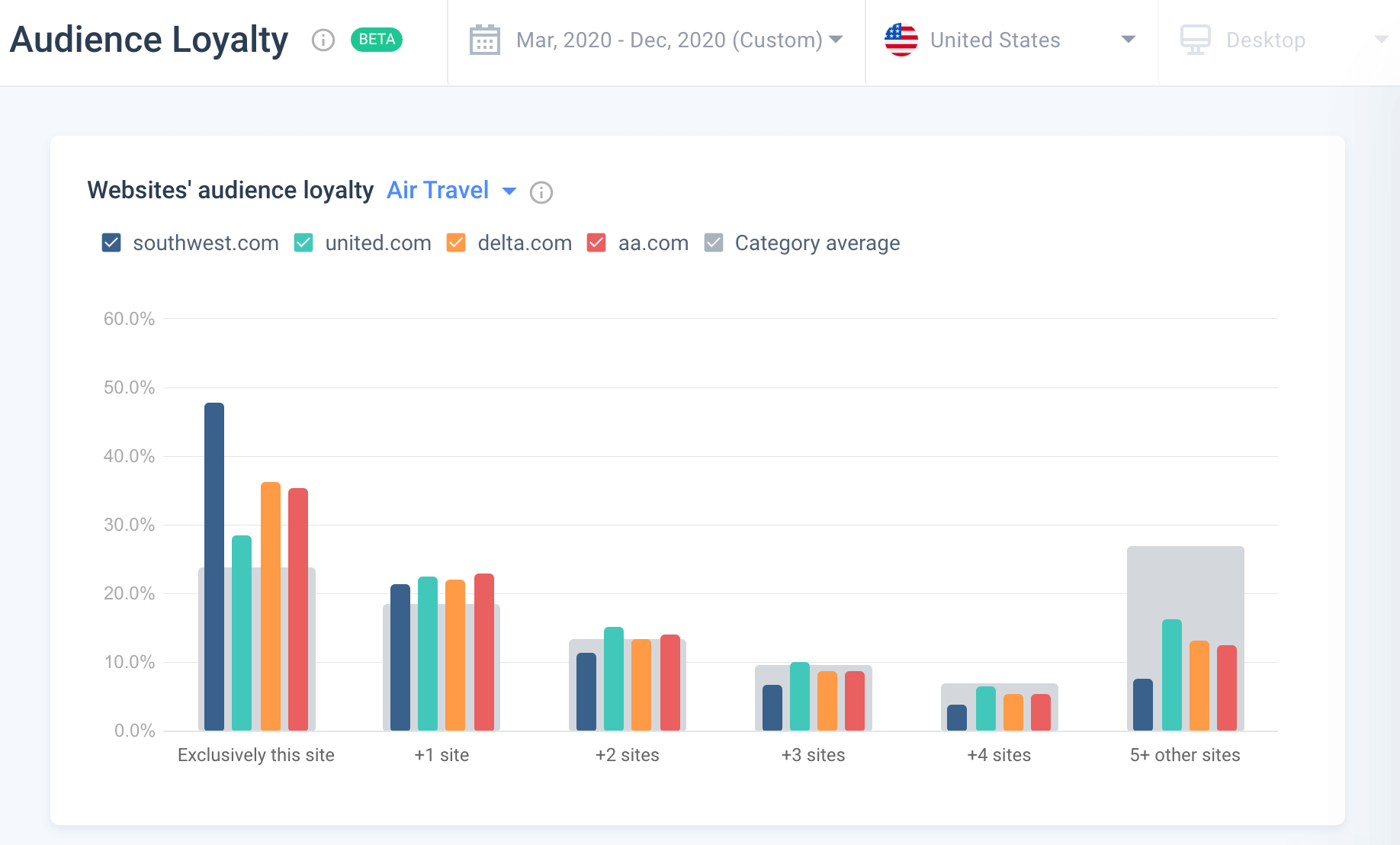
Task: Uncheck the aa.com checkbox
Action: click(x=596, y=243)
